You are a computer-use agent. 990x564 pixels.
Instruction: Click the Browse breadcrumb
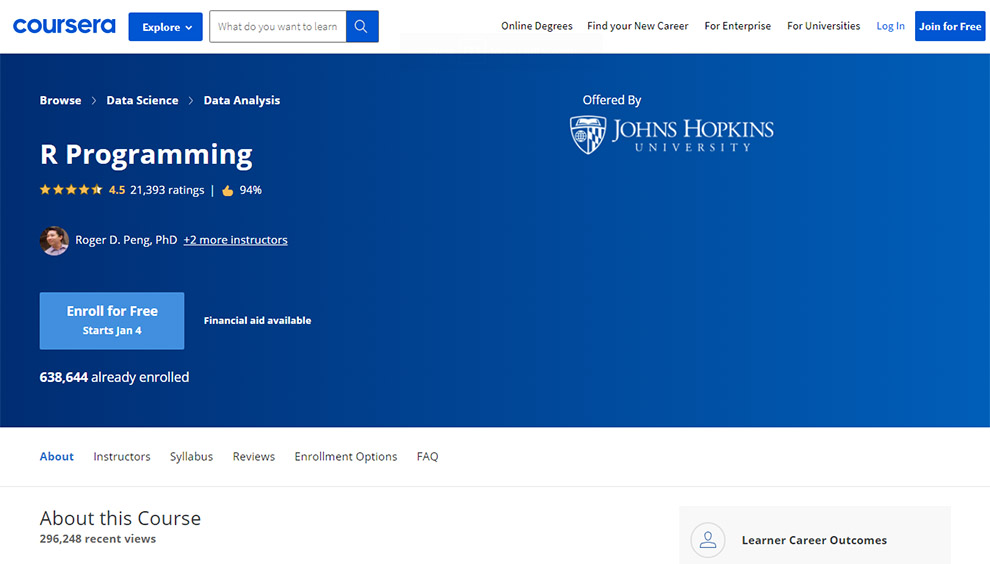[x=61, y=100]
